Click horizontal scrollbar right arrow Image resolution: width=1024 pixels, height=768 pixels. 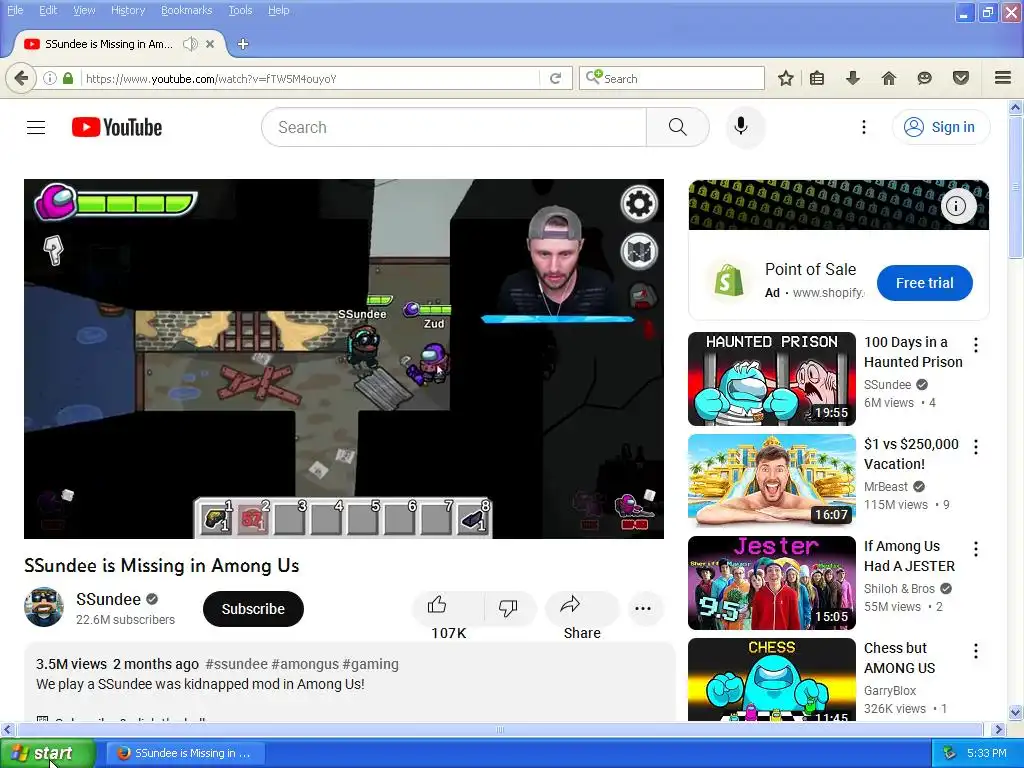point(998,729)
